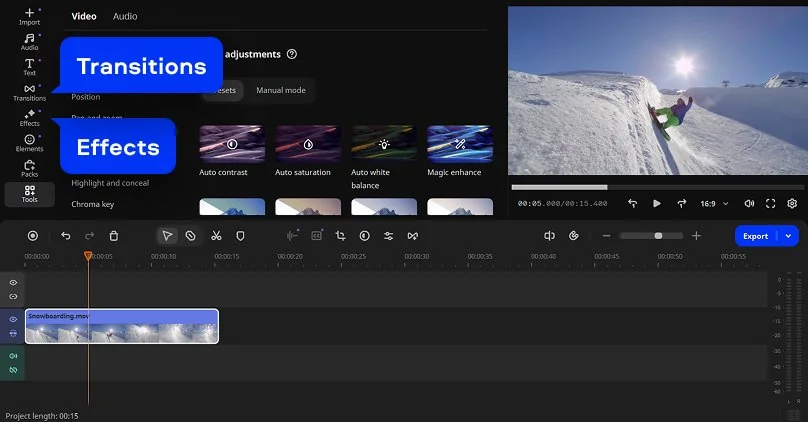Image resolution: width=808 pixels, height=422 pixels.
Task: Open the Transitions panel in the sidebar
Action: click(x=29, y=92)
